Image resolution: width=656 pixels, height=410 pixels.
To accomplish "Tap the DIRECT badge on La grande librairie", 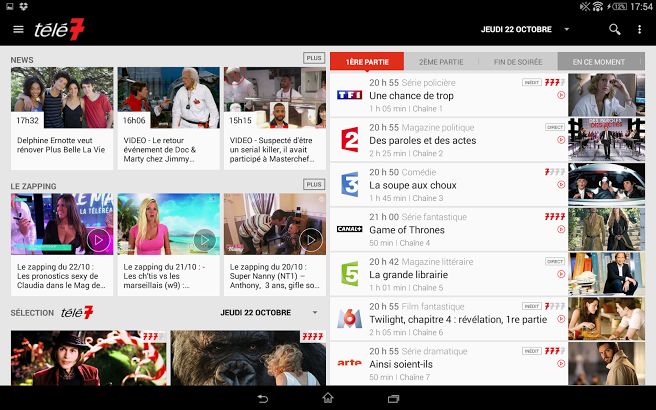I will pos(555,261).
